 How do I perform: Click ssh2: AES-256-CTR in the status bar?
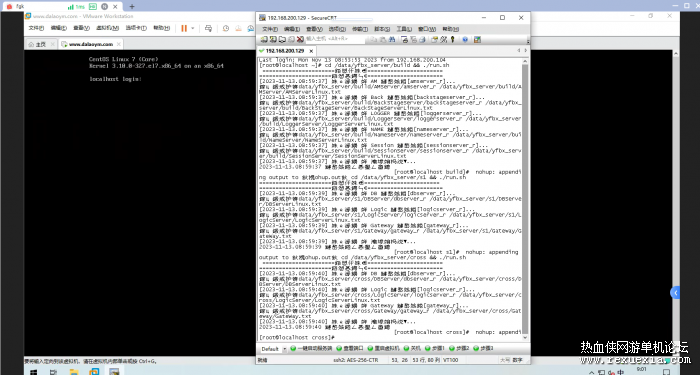pos(355,359)
